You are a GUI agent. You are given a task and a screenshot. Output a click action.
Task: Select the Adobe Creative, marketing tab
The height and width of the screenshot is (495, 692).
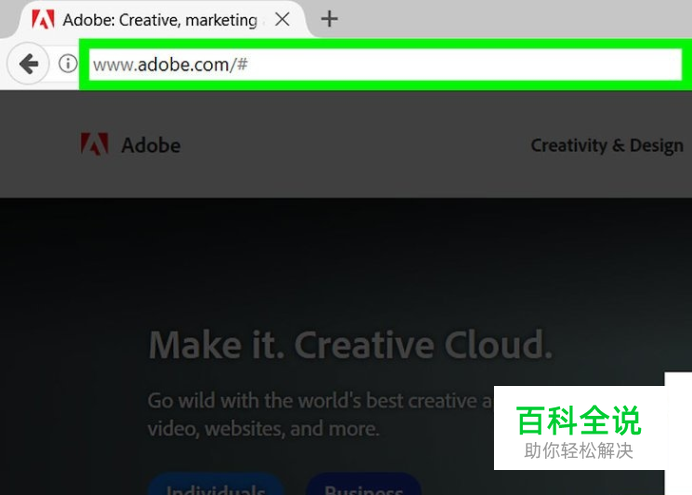pyautogui.click(x=161, y=19)
